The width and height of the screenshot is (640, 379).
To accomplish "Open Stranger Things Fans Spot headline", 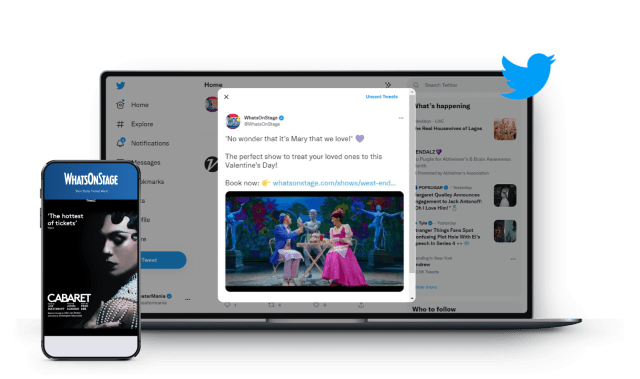I will click(x=447, y=237).
